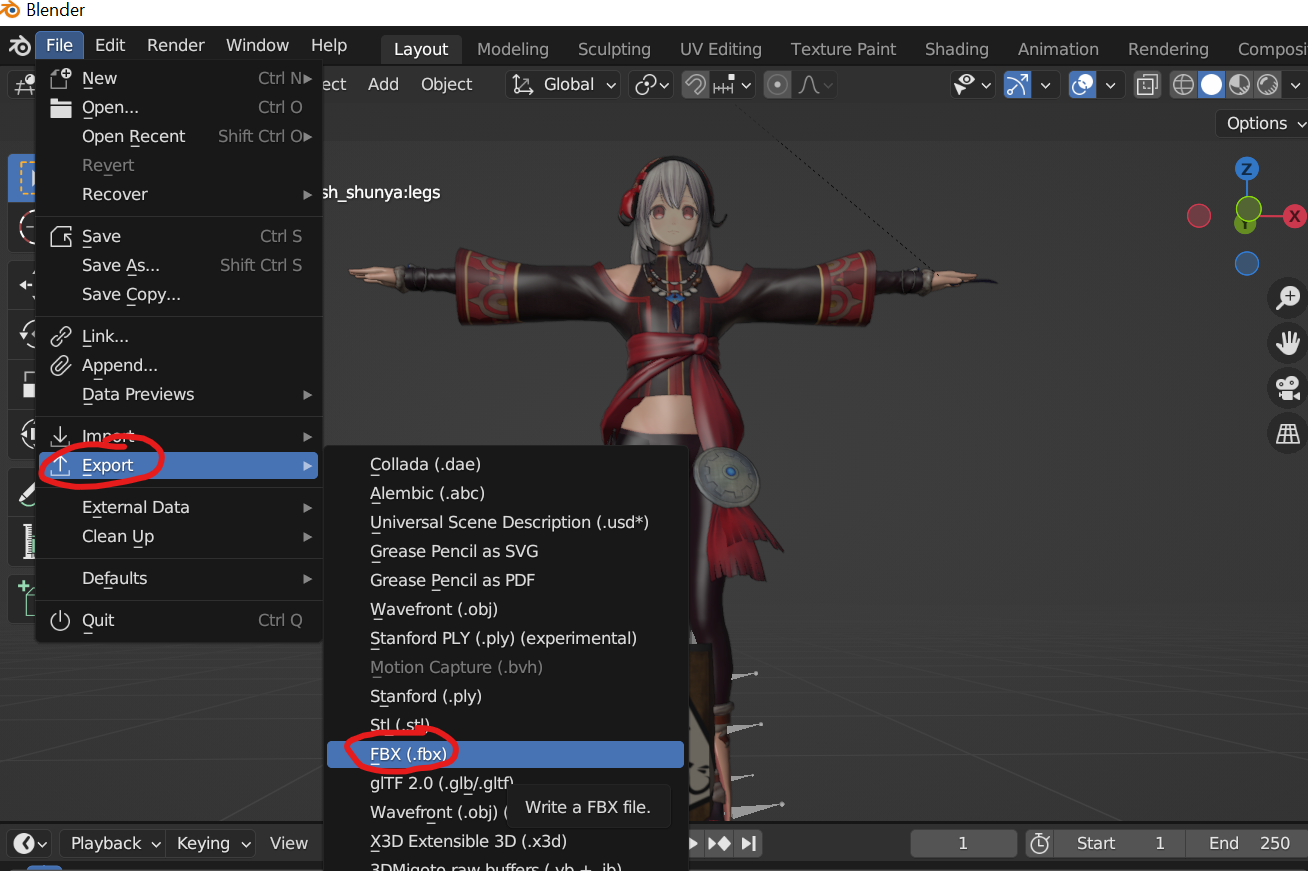The width and height of the screenshot is (1308, 871).
Task: Open the Keying dropdown in timeline
Action: [210, 843]
